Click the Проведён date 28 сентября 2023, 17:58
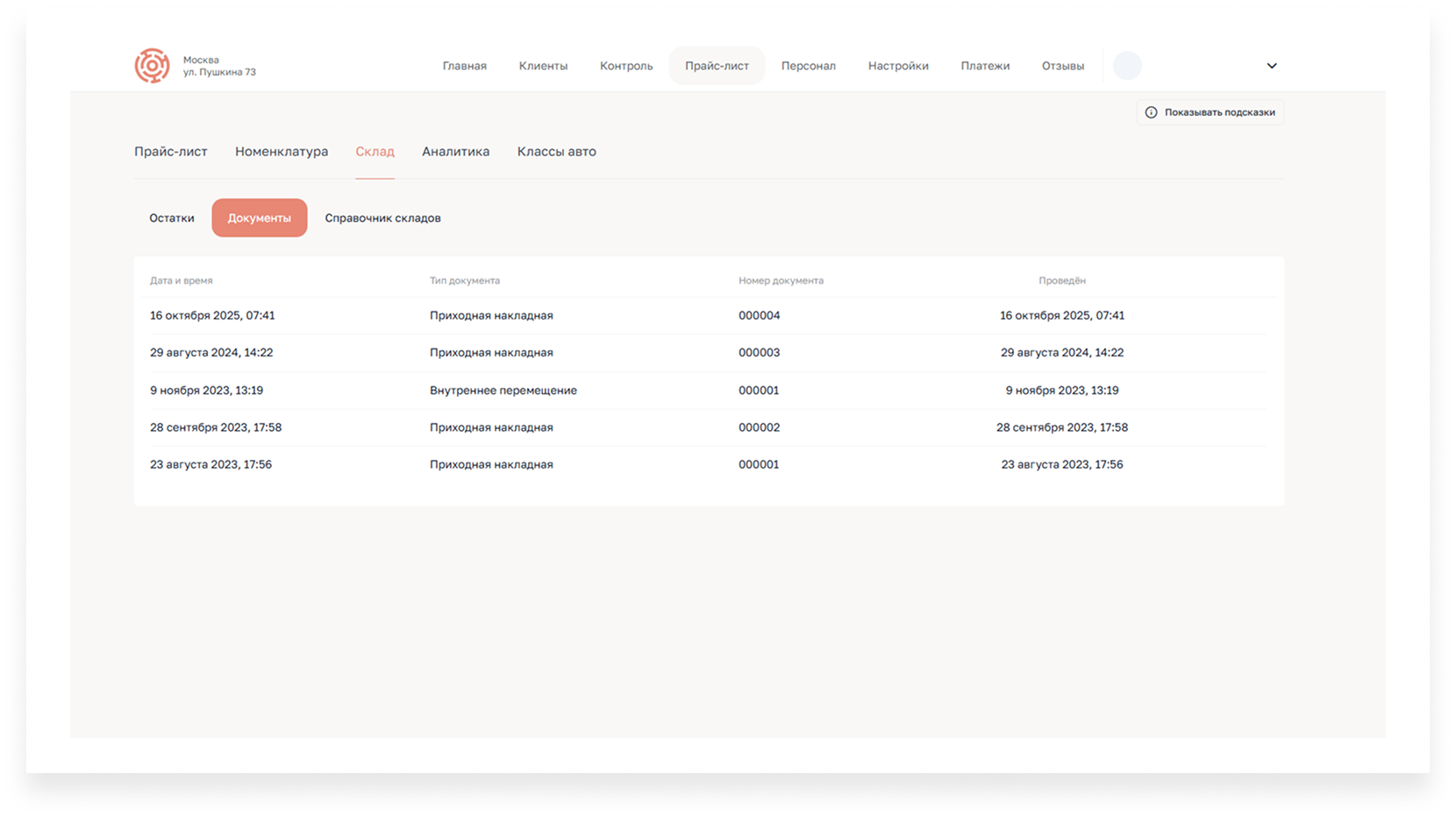 click(x=1062, y=427)
